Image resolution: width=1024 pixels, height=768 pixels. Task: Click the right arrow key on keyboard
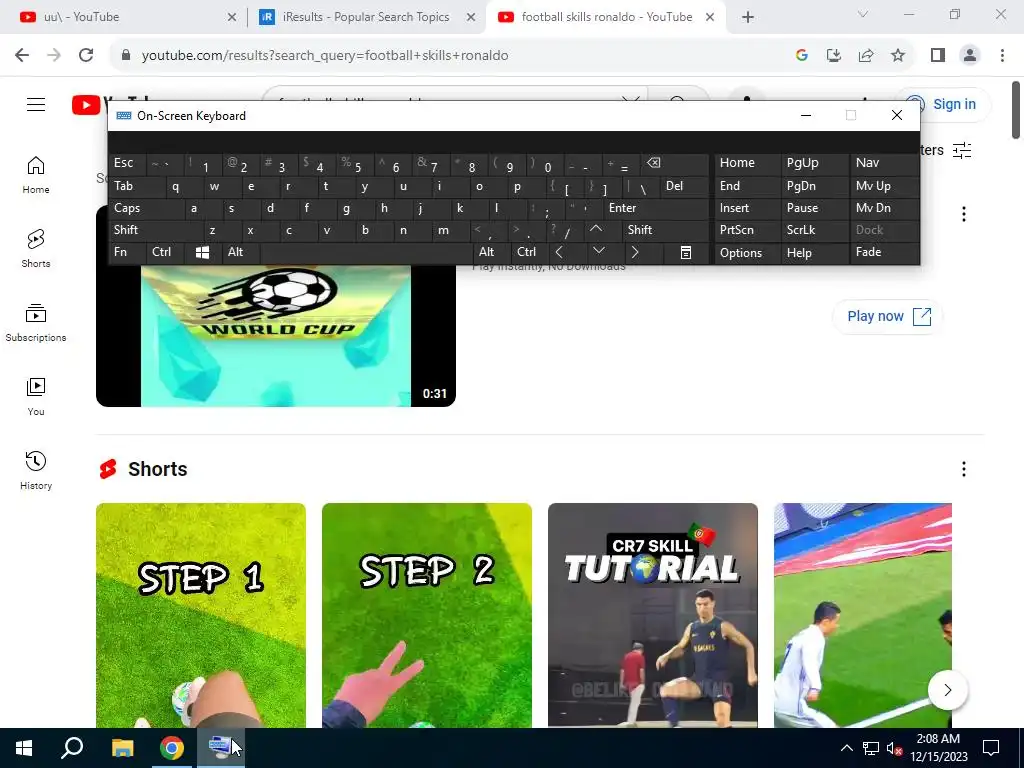point(635,252)
